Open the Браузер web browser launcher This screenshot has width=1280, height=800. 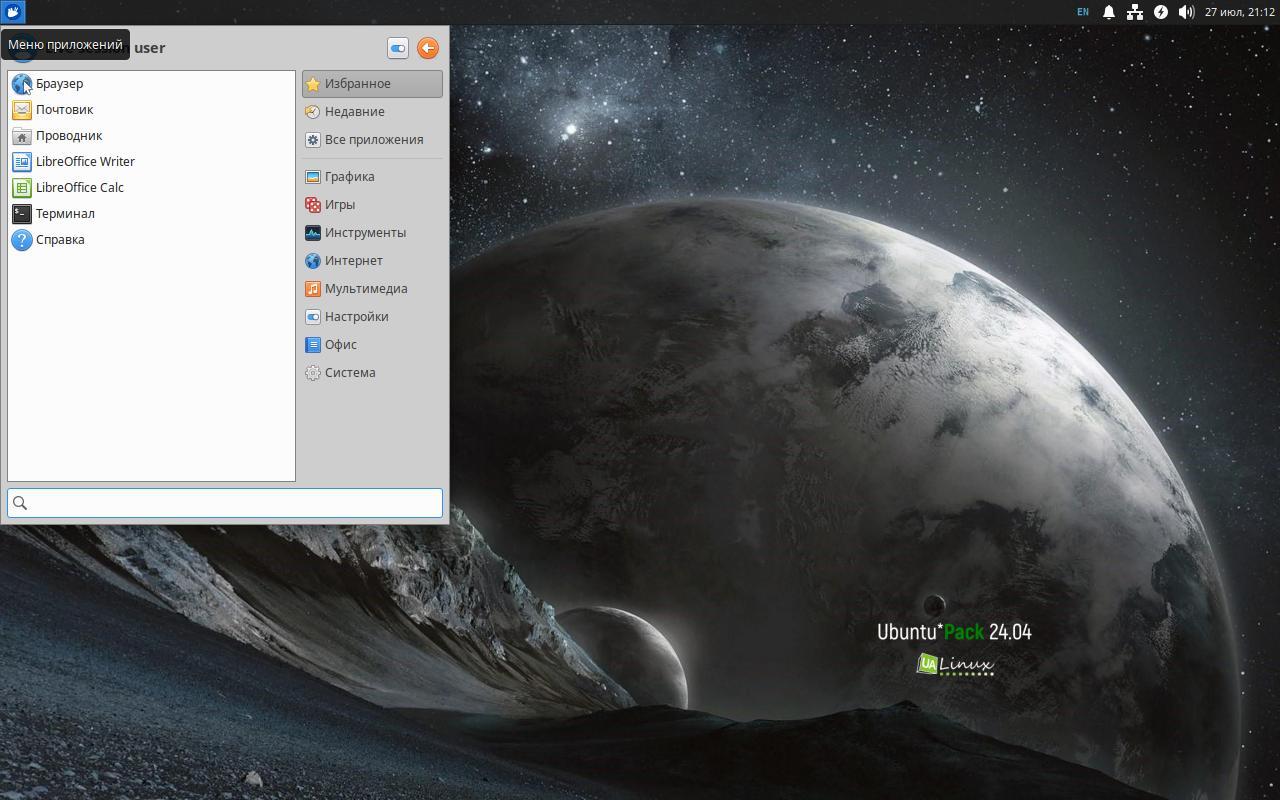[x=151, y=84]
